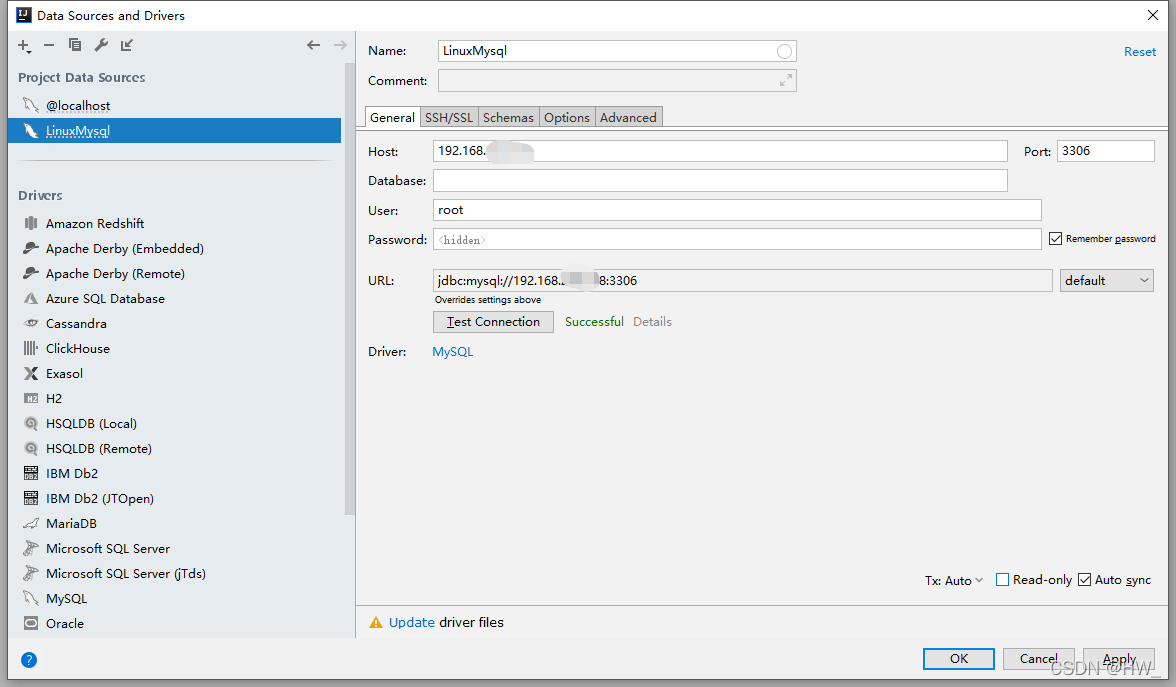This screenshot has width=1176, height=687.
Task: Open data source properties wrench icon
Action: tap(101, 45)
